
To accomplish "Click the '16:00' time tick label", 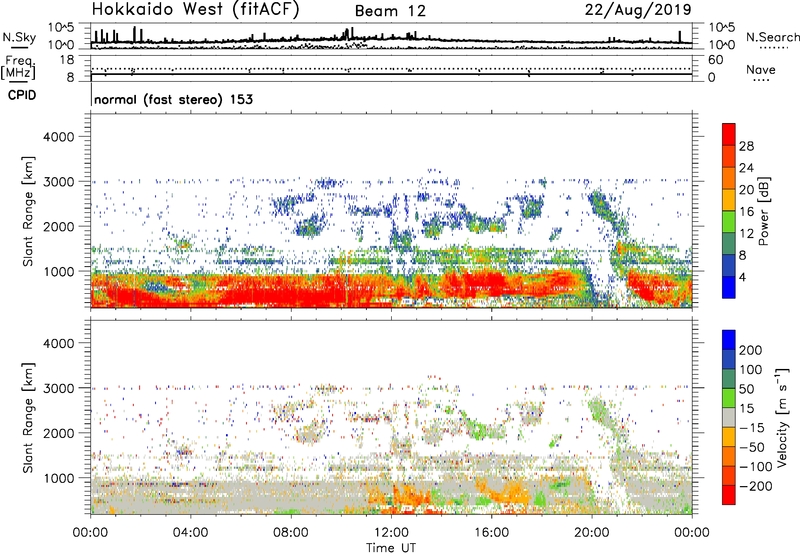I will [491, 533].
